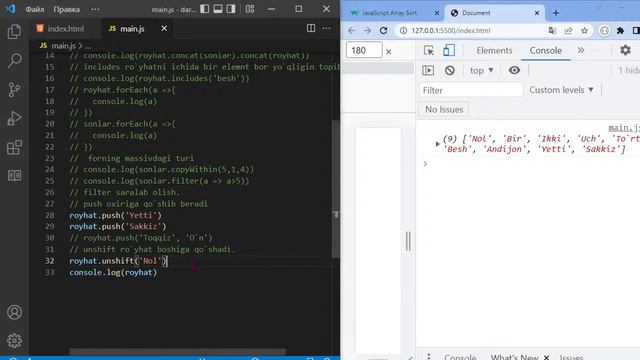Open DevTools settings gear
This screenshot has width=640, height=360.
pos(625,50)
